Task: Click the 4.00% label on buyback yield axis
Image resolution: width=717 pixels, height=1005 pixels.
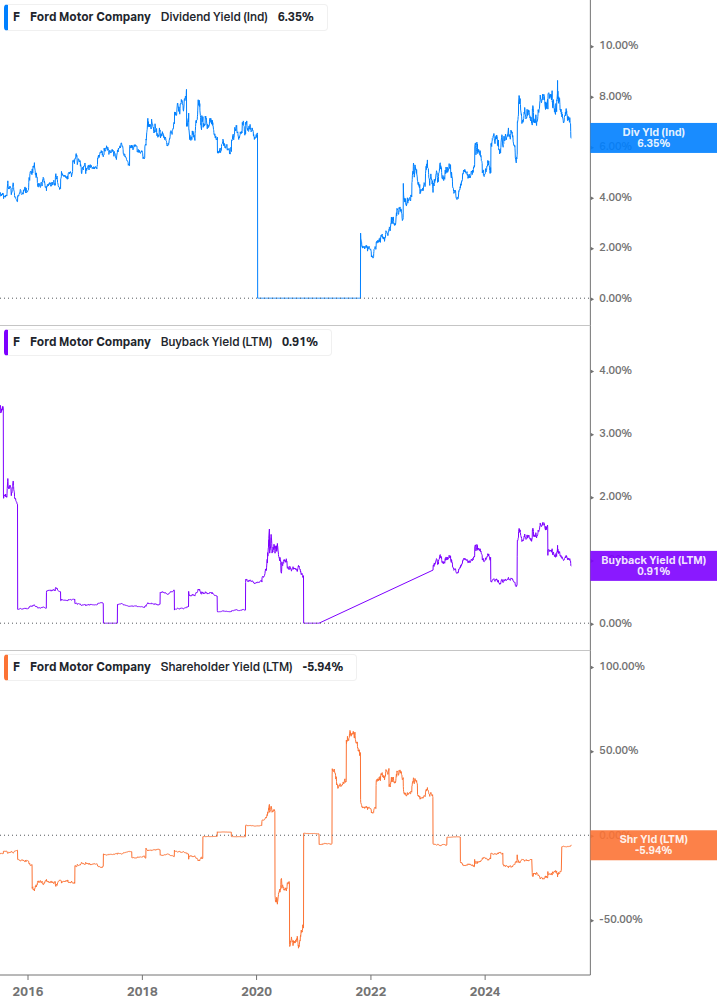Action: pyautogui.click(x=615, y=370)
